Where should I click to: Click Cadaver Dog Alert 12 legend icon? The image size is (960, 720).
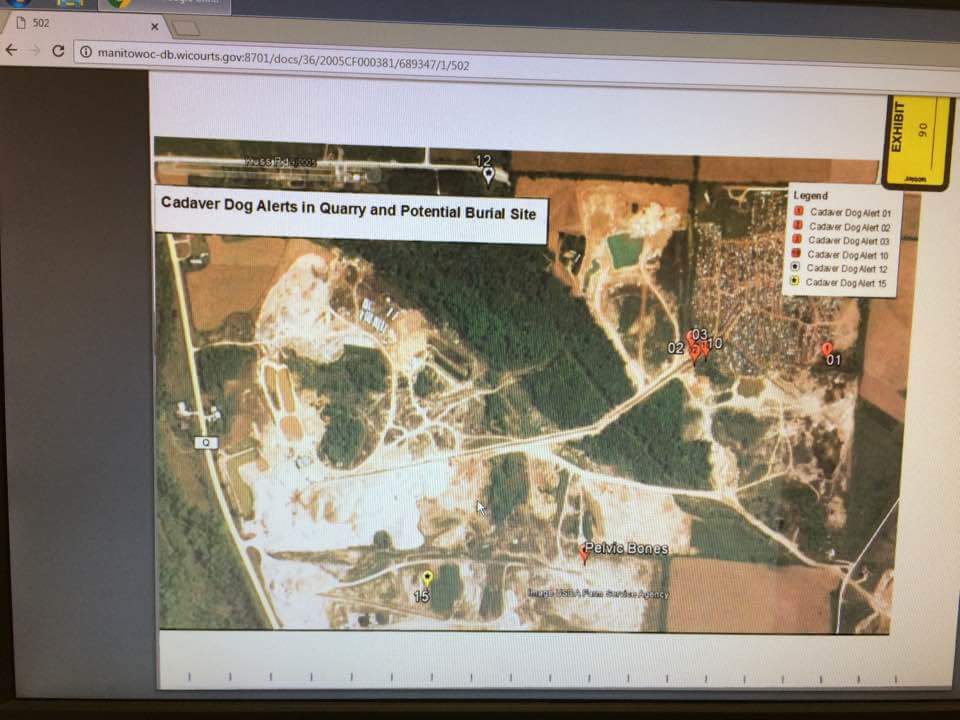pyautogui.click(x=796, y=269)
